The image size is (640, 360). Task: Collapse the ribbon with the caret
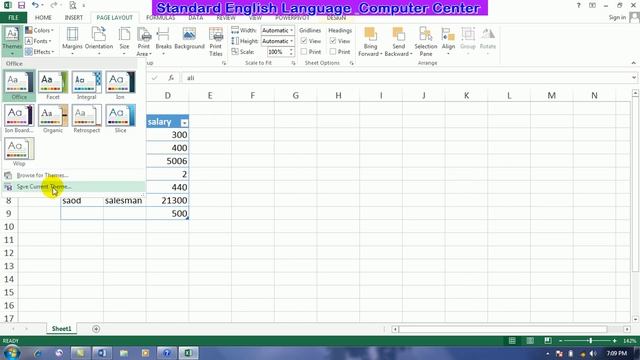[x=633, y=63]
